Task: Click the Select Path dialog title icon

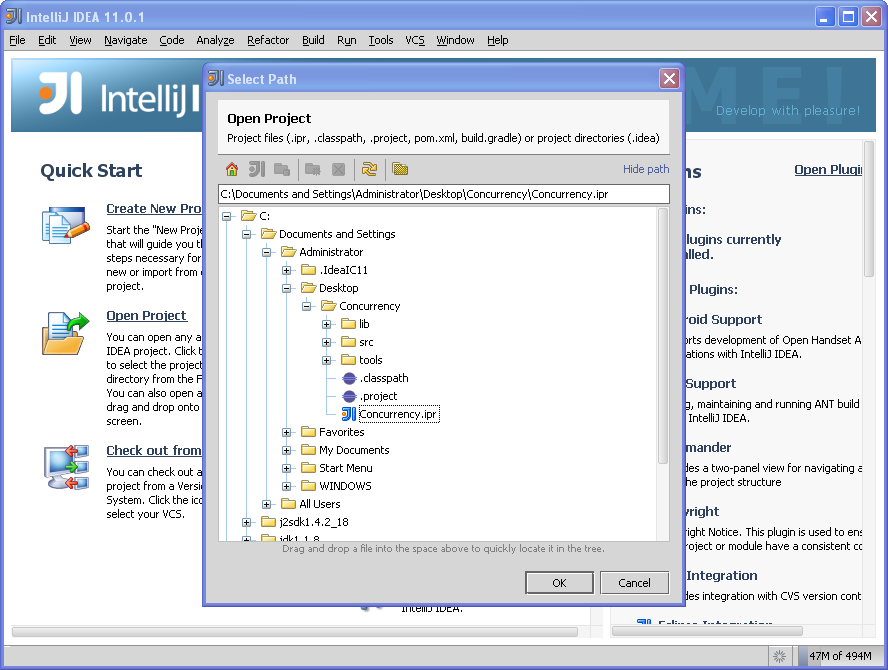Action: [x=215, y=79]
